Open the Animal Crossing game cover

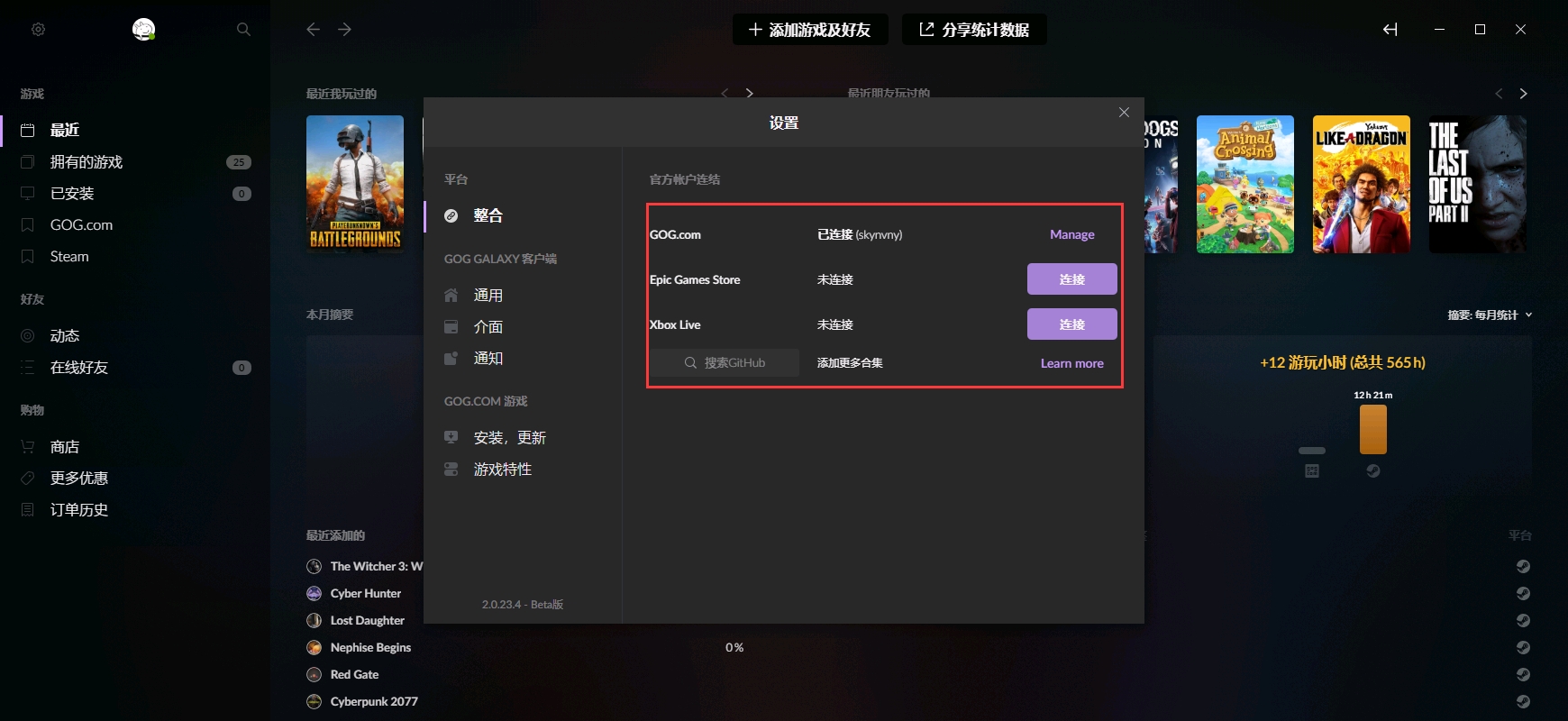1245,184
